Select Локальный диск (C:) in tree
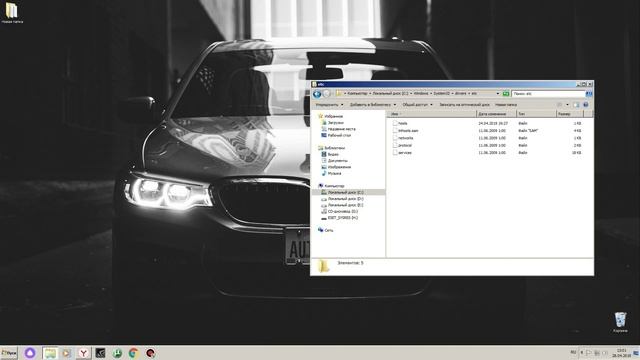640x360 pixels. click(342, 192)
